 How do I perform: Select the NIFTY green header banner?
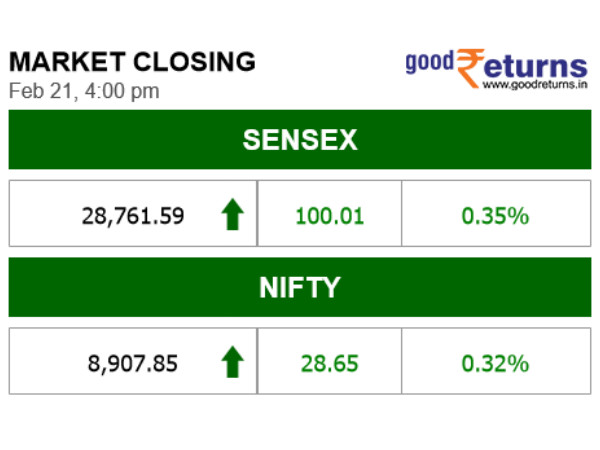pos(299,288)
